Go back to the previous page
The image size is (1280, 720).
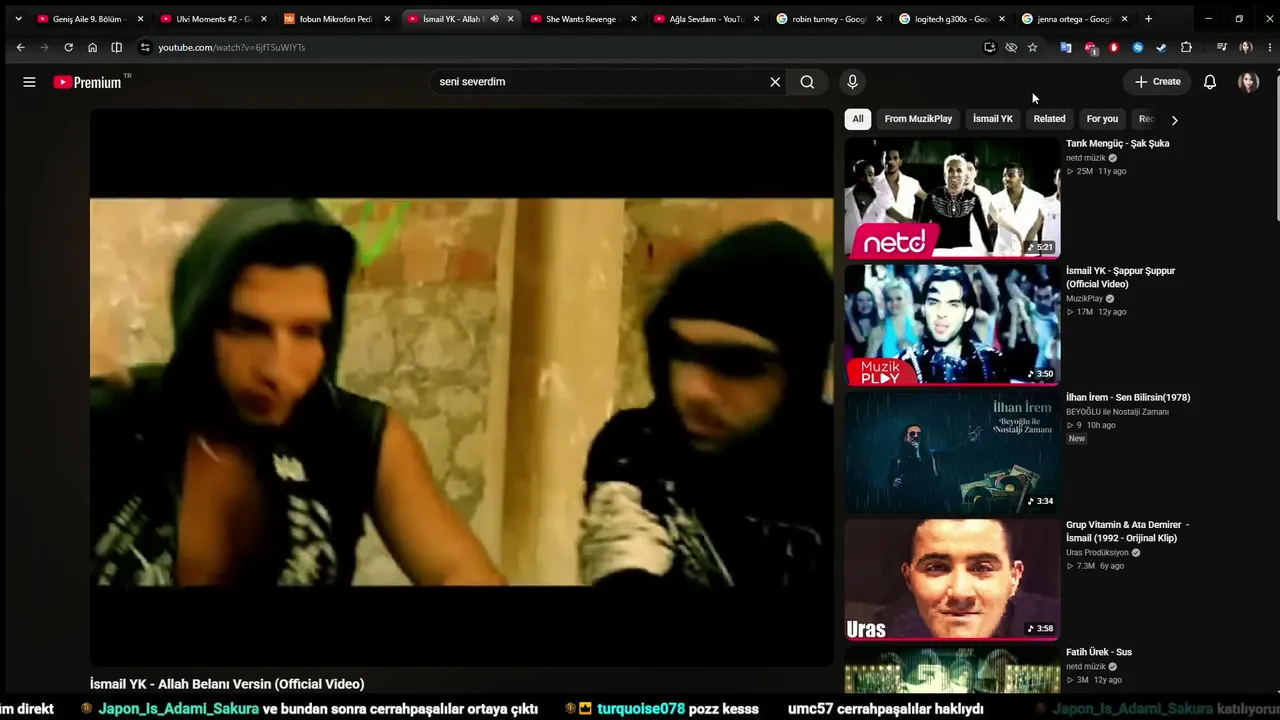click(x=20, y=47)
